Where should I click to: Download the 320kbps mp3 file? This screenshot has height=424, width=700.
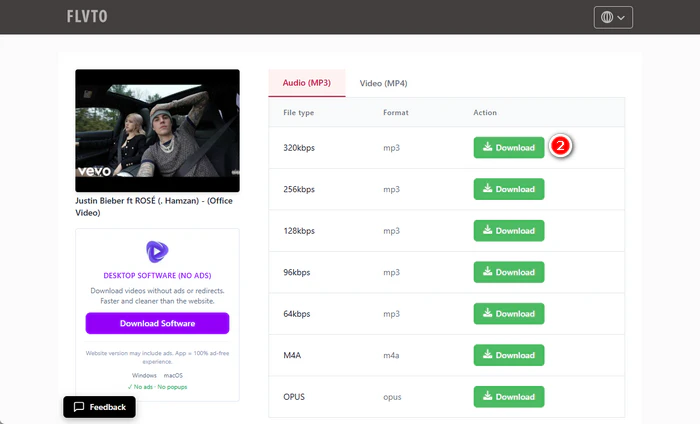[509, 148]
